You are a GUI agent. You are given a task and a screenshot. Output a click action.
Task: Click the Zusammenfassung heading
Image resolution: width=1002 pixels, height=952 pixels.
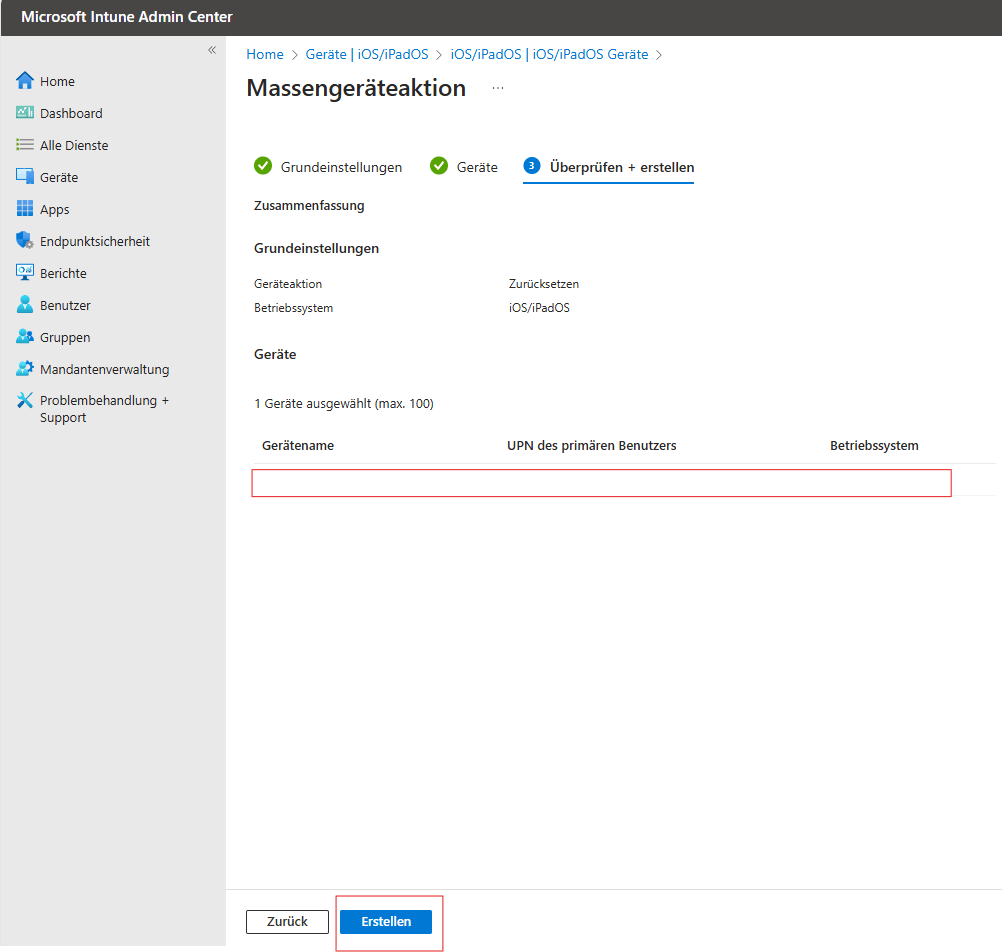point(309,206)
